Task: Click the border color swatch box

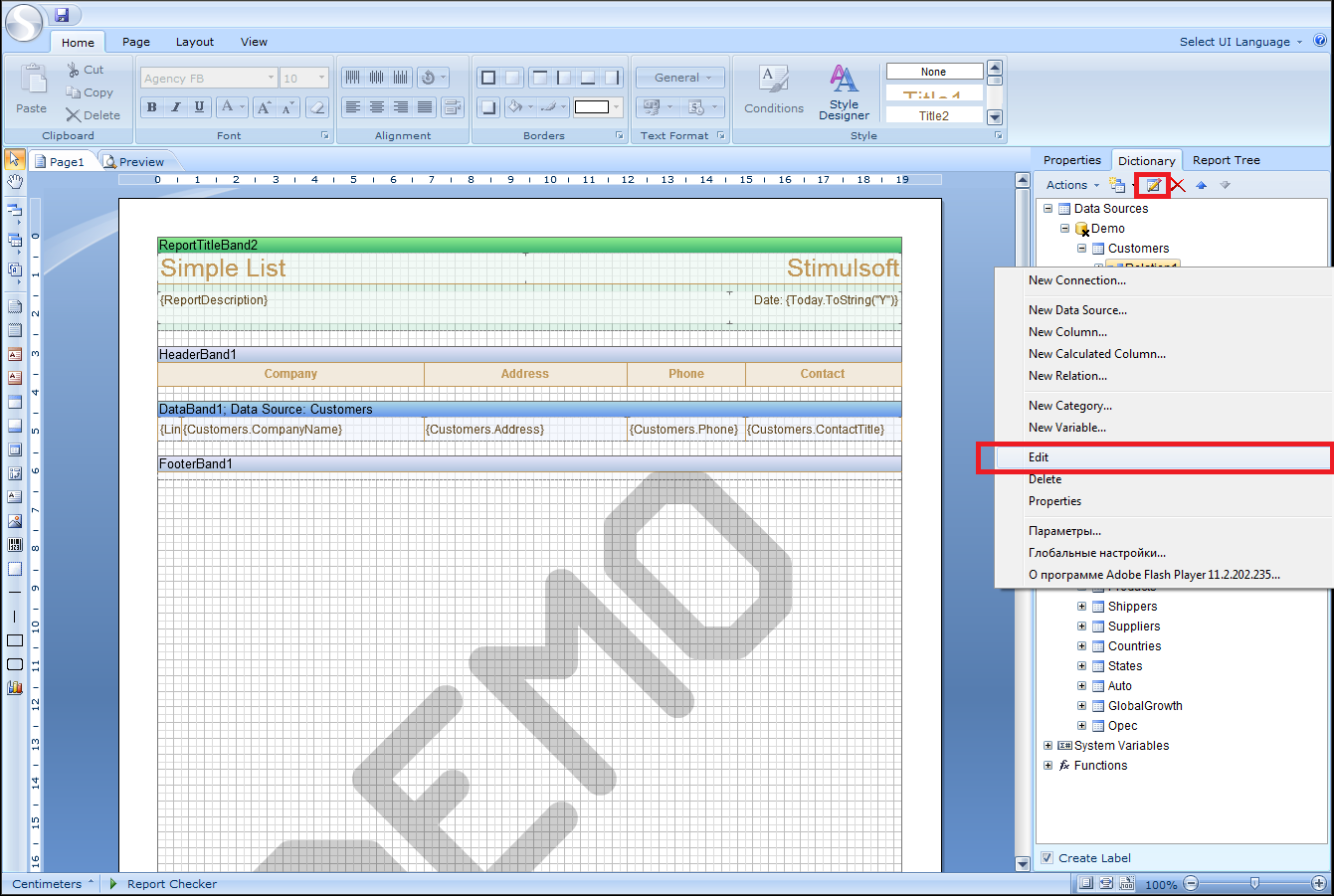Action: click(x=592, y=107)
